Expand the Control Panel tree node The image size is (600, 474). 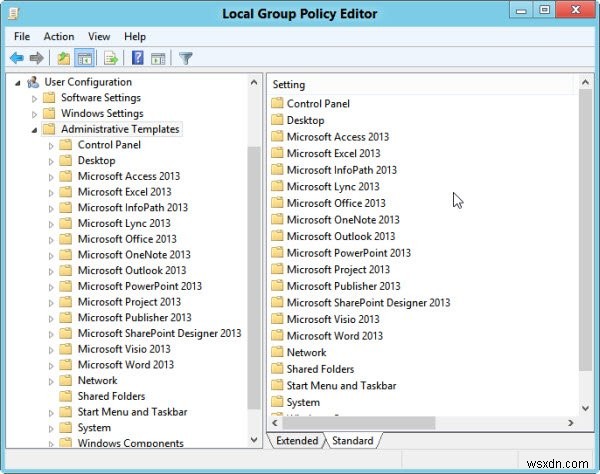point(51,146)
